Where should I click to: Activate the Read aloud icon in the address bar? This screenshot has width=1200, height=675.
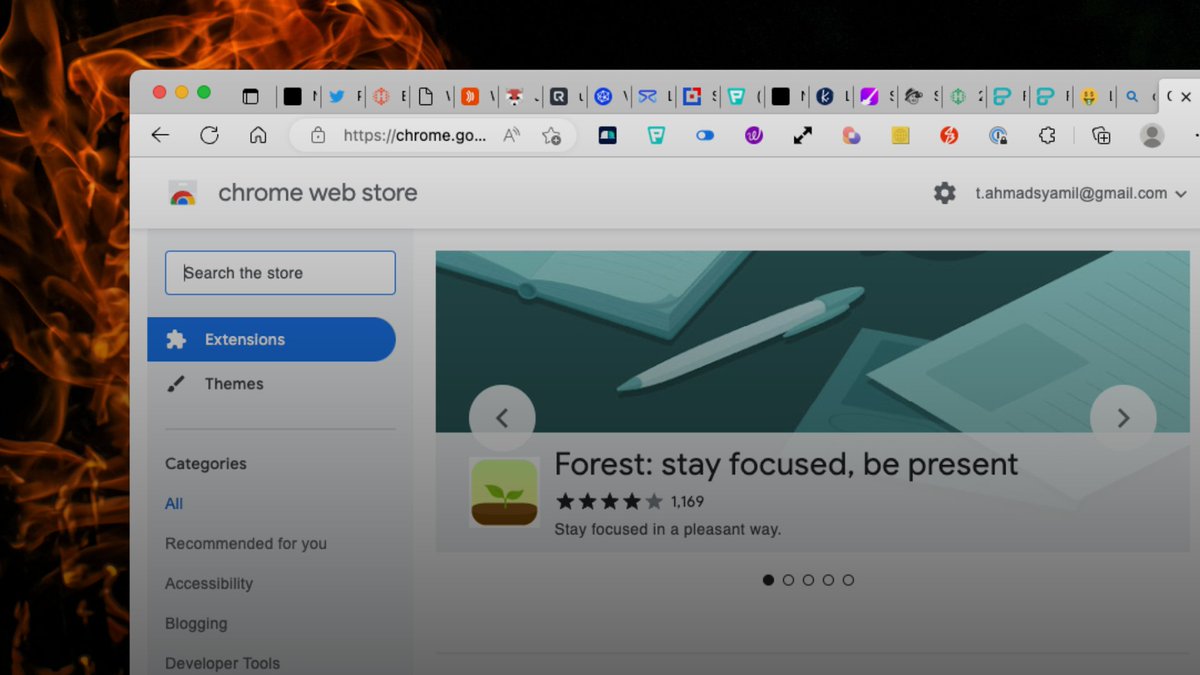tap(511, 135)
